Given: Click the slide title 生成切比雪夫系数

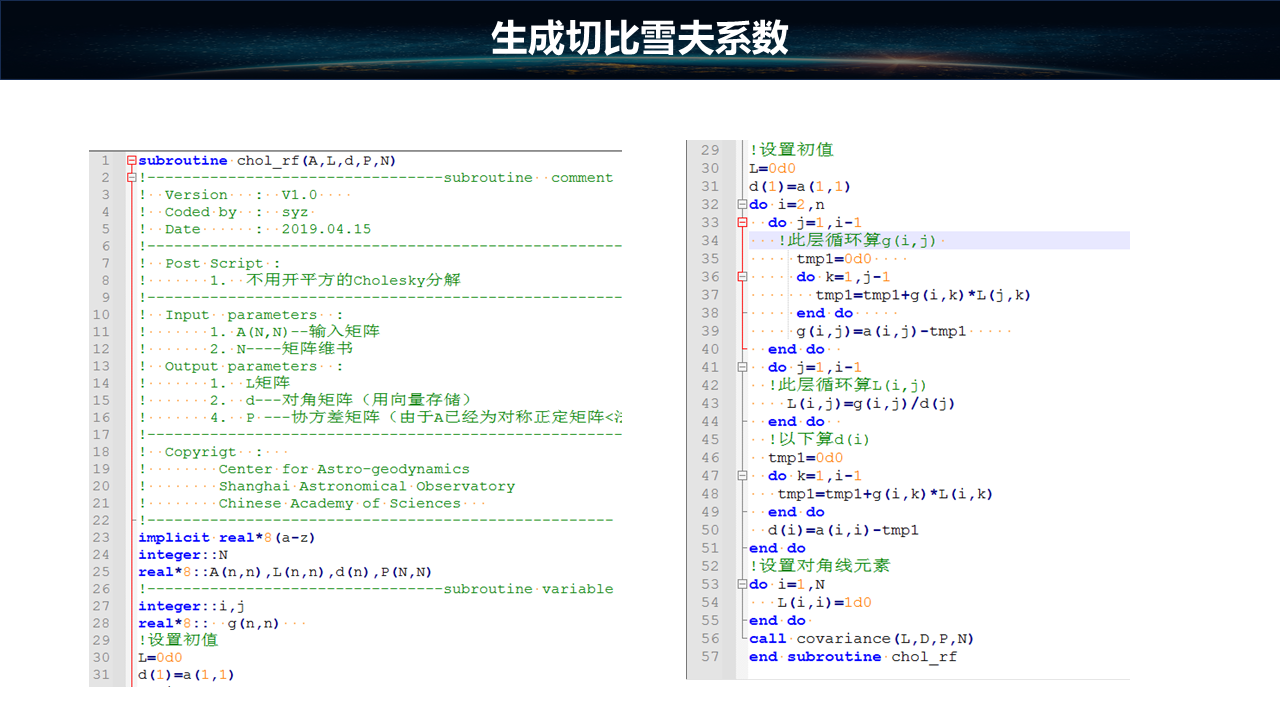Looking at the screenshot, I should tap(640, 38).
